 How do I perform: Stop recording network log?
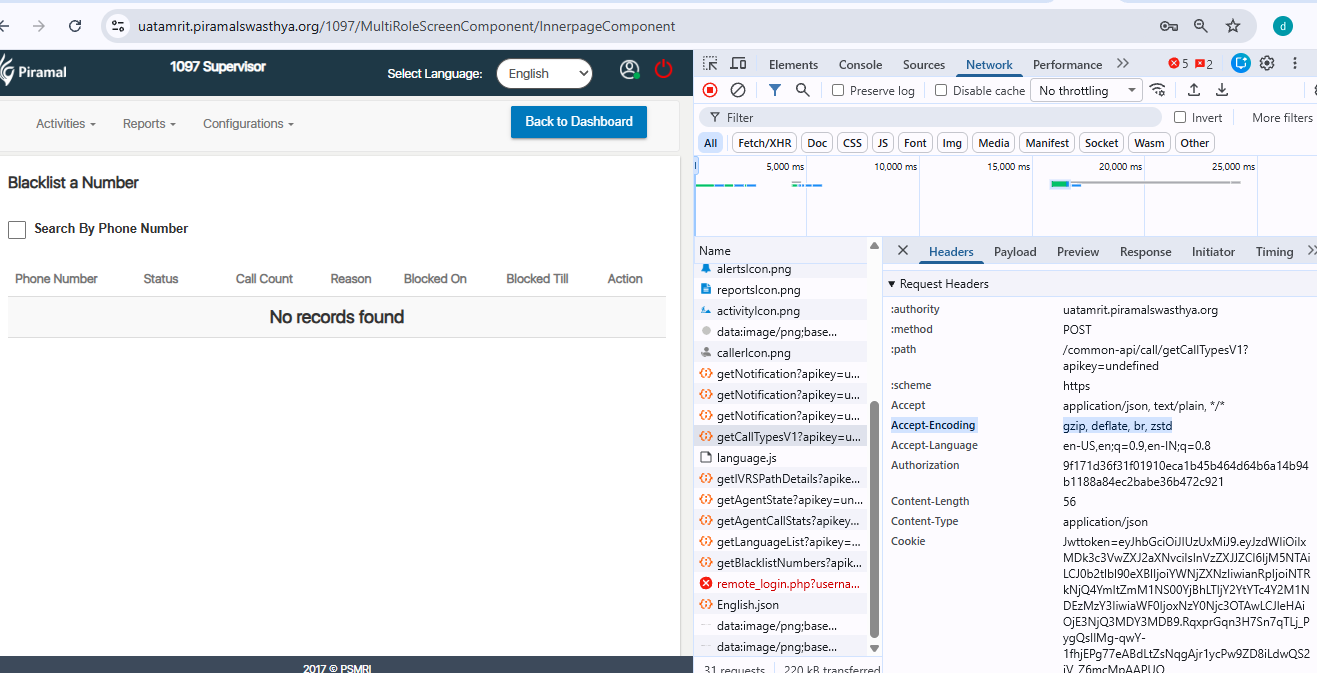710,90
